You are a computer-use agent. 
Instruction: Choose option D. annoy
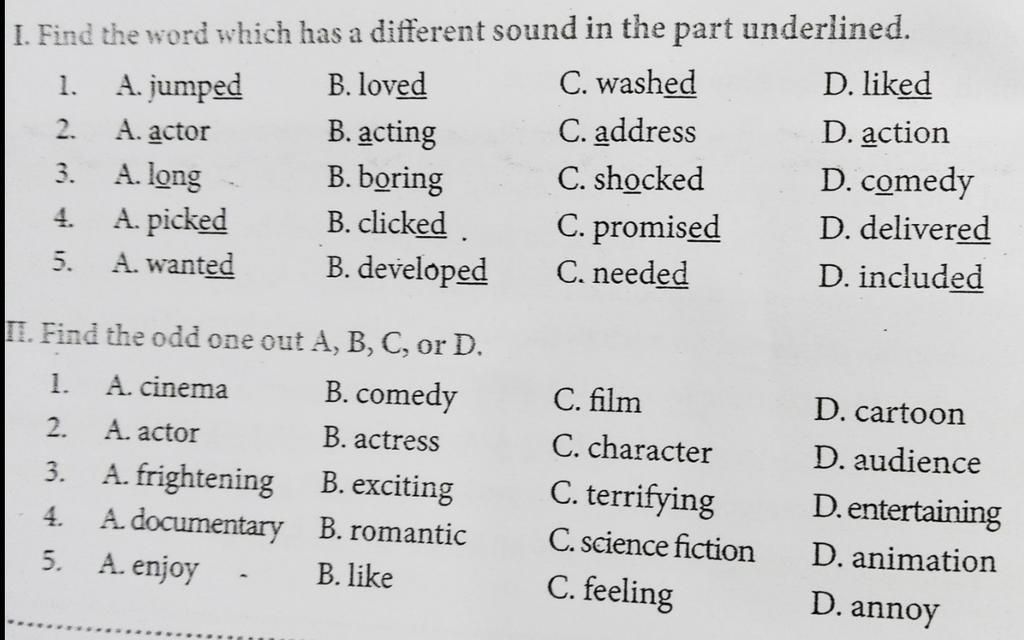point(874,608)
